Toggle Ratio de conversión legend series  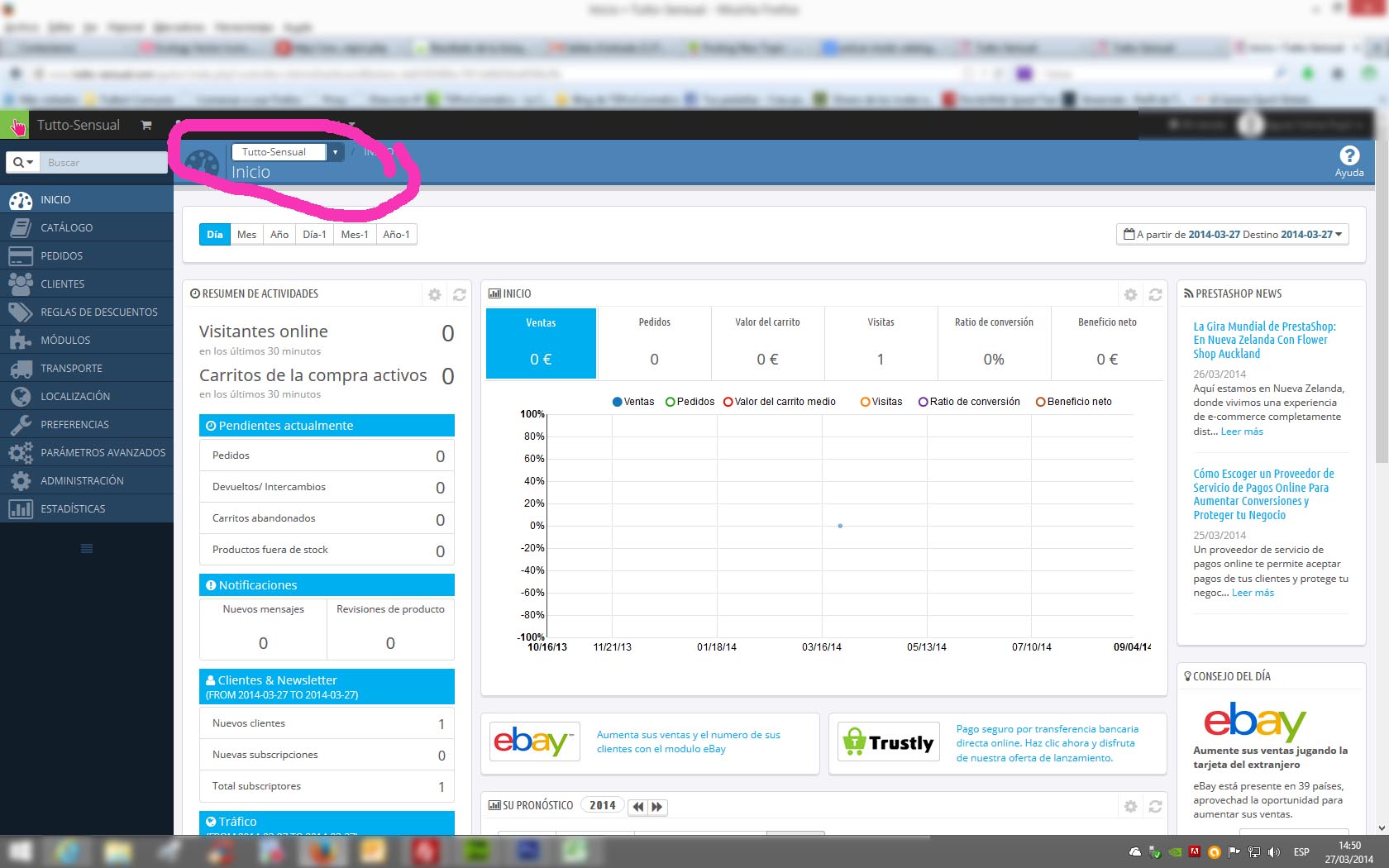[x=969, y=402]
